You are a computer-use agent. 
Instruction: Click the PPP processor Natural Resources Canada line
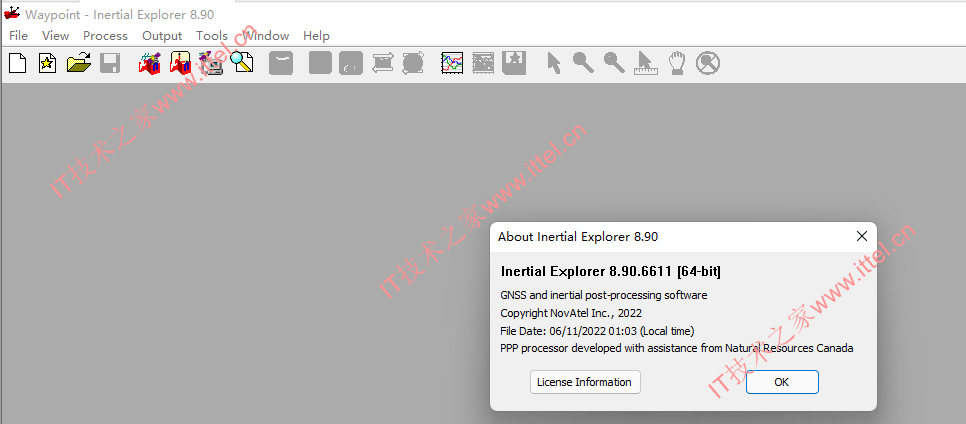click(676, 349)
